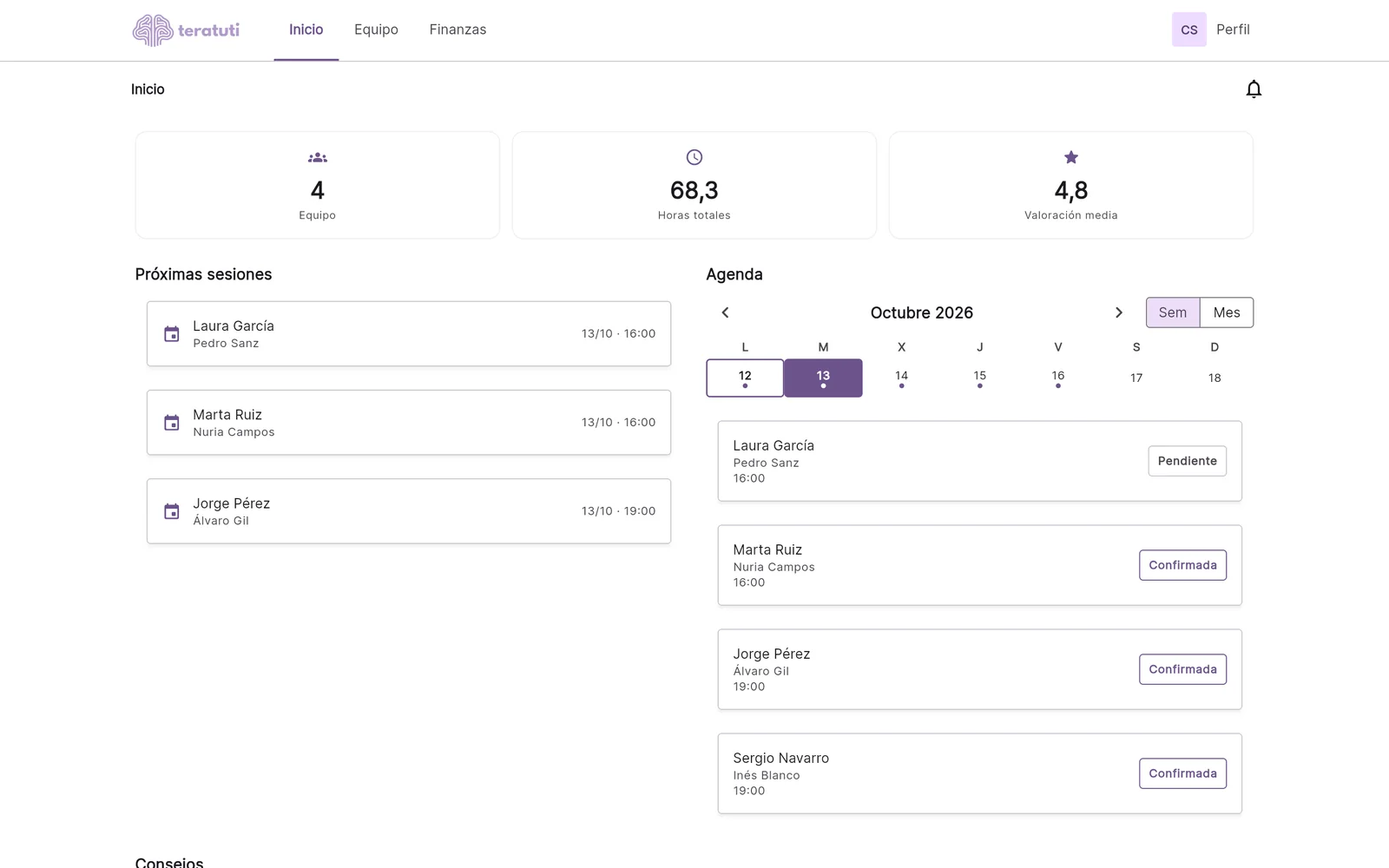
Task: Switch Agenda to Mes view
Action: point(1227,312)
